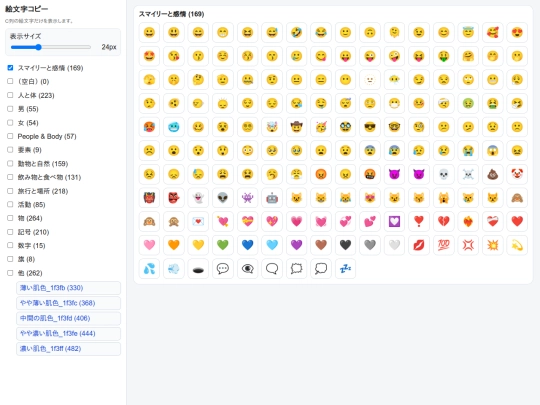Pick the skull and crossbones emoji

468,174
